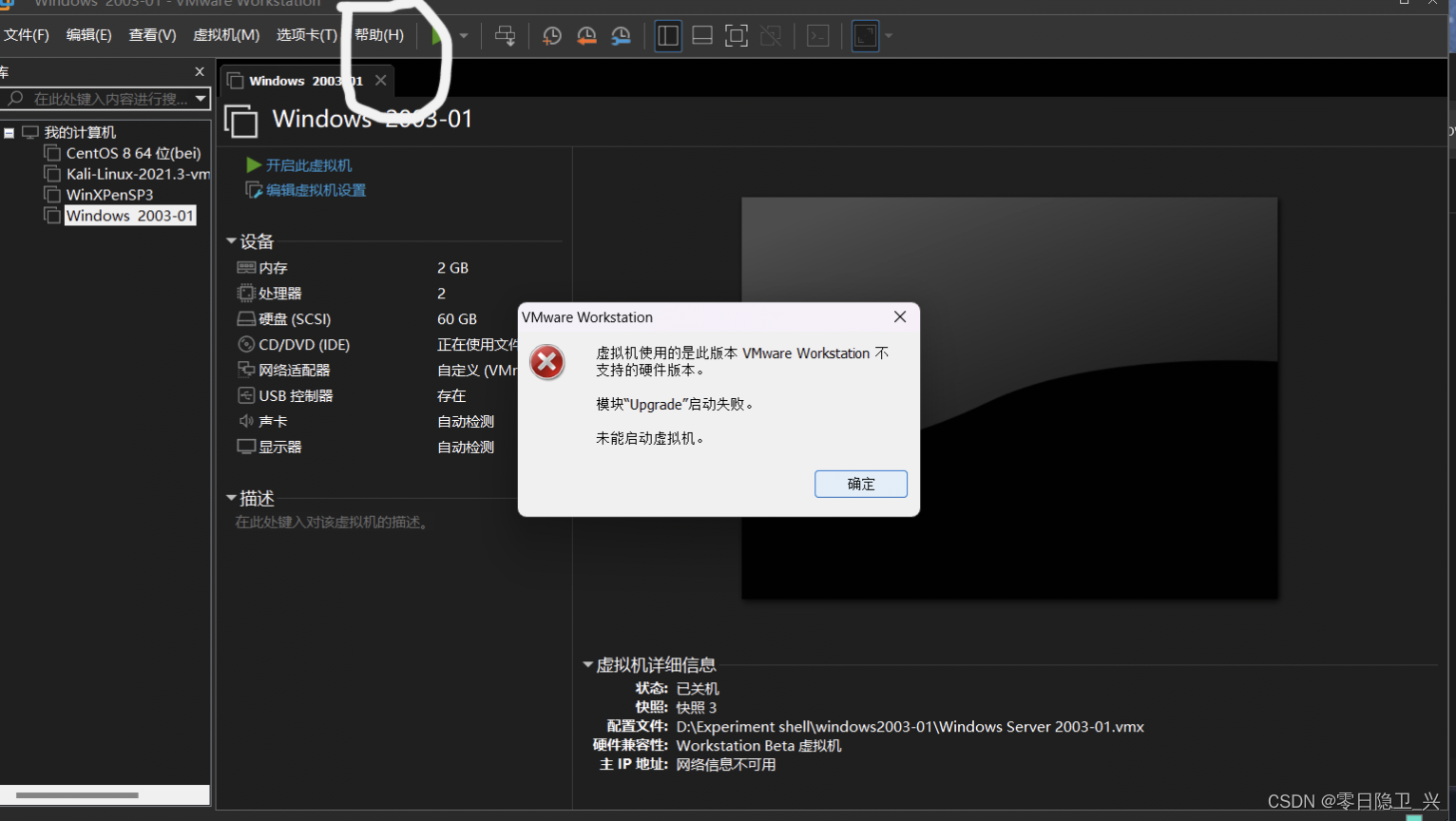Click the Workstation Beta 虚拟机 compatibility value
Image resolution: width=1456 pixels, height=821 pixels.
758,745
